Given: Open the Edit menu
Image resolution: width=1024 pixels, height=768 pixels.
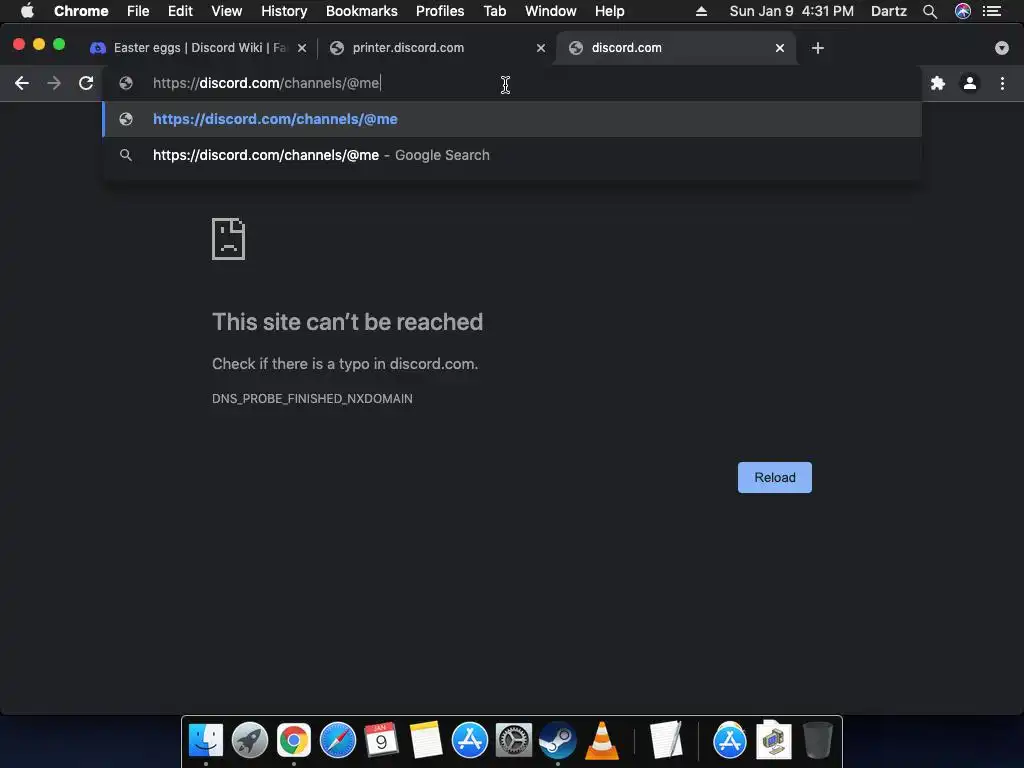Looking at the screenshot, I should coord(180,11).
